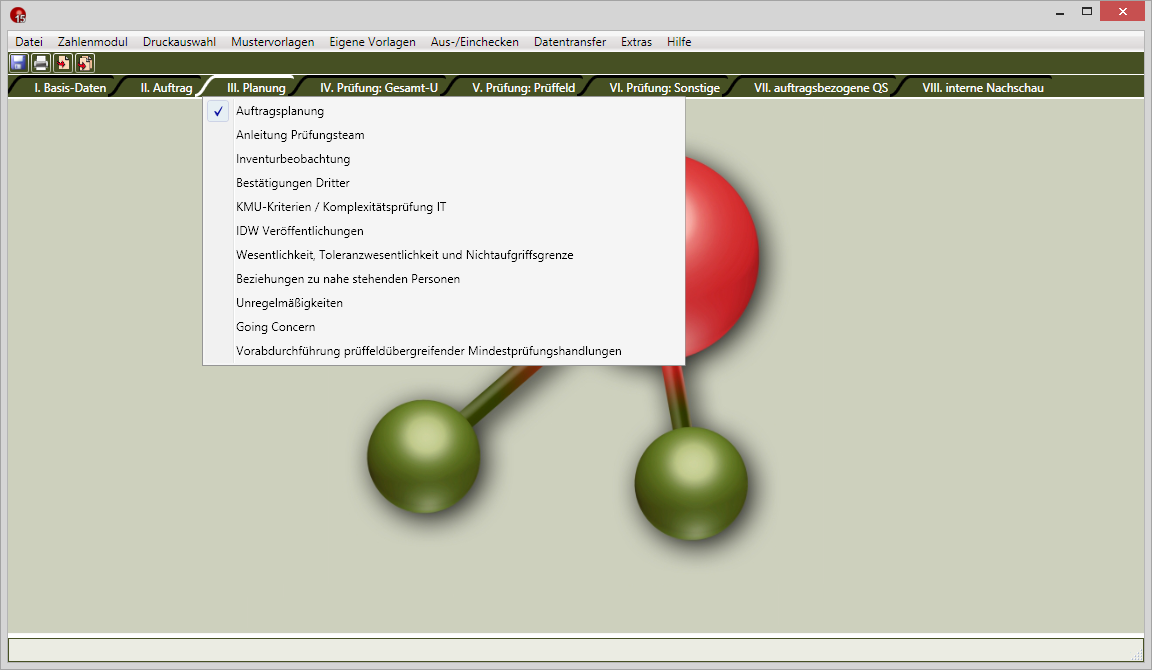This screenshot has height=670, width=1152.
Task: Open the Extras menu
Action: (x=636, y=42)
